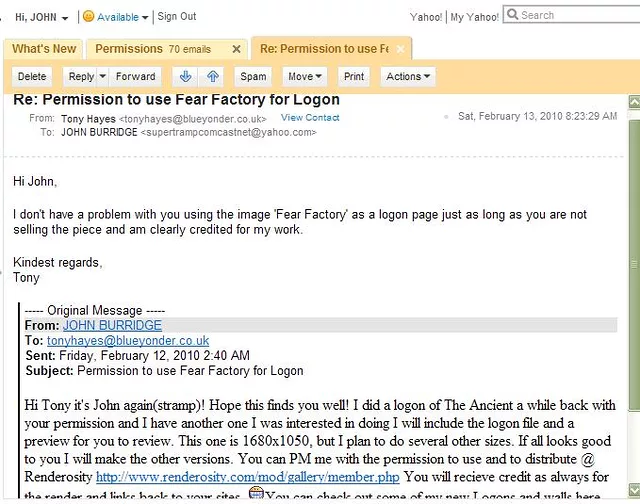Image resolution: width=640 pixels, height=504 pixels.
Task: Click the emoticon image in the email body
Action: [x=256, y=492]
